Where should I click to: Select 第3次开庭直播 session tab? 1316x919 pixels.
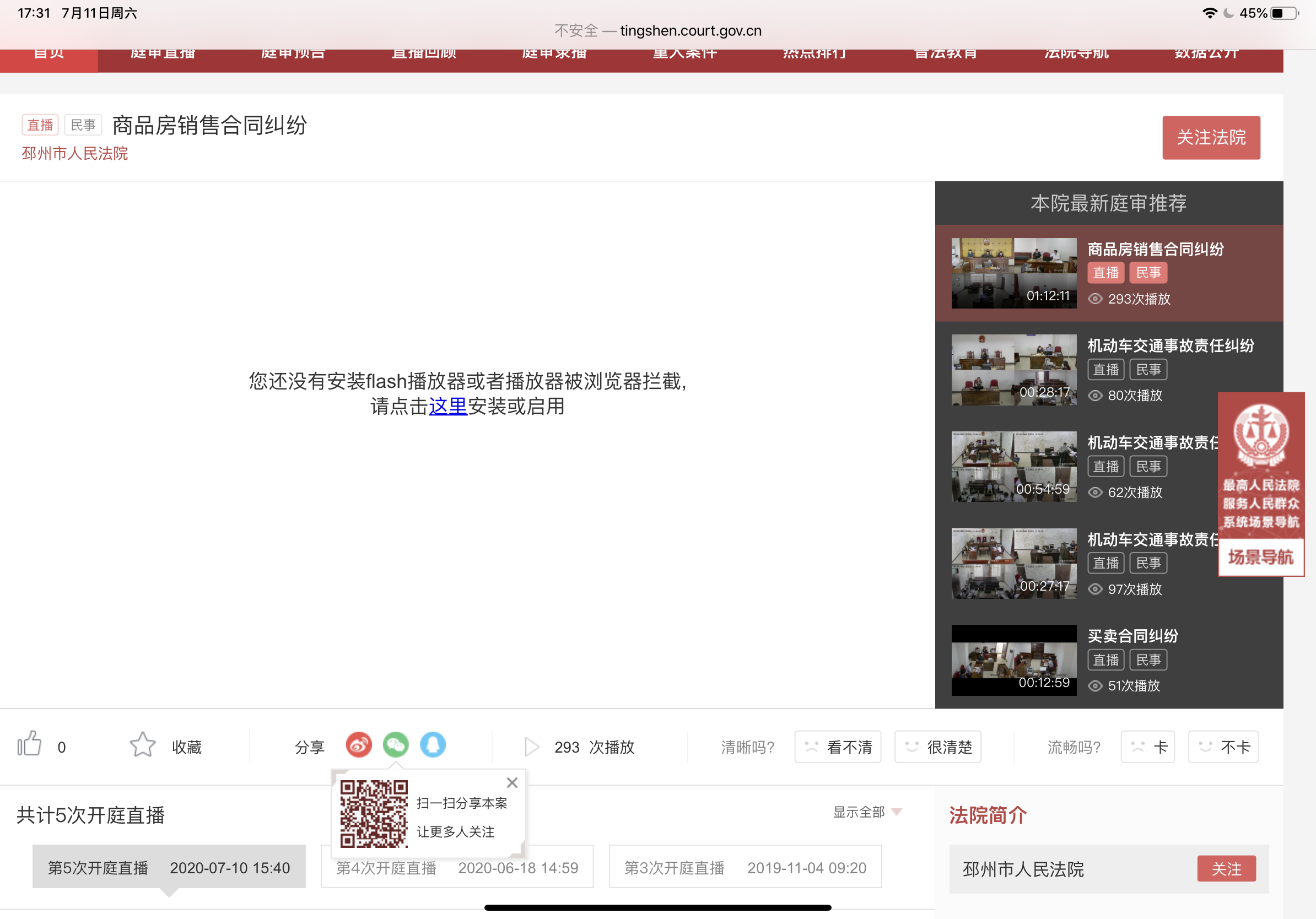745,867
